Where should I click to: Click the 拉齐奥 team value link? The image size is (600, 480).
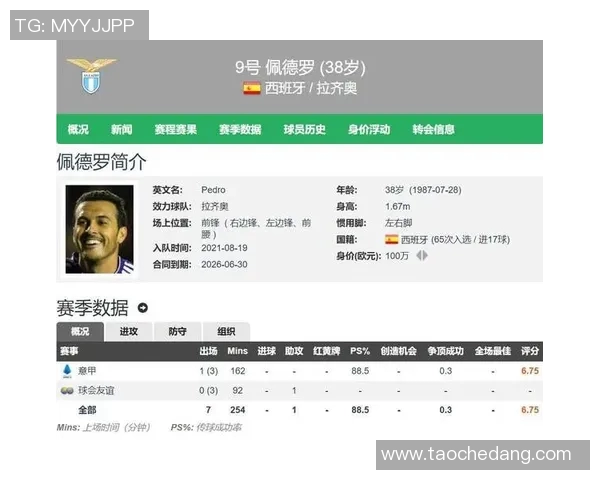pyautogui.click(x=215, y=207)
